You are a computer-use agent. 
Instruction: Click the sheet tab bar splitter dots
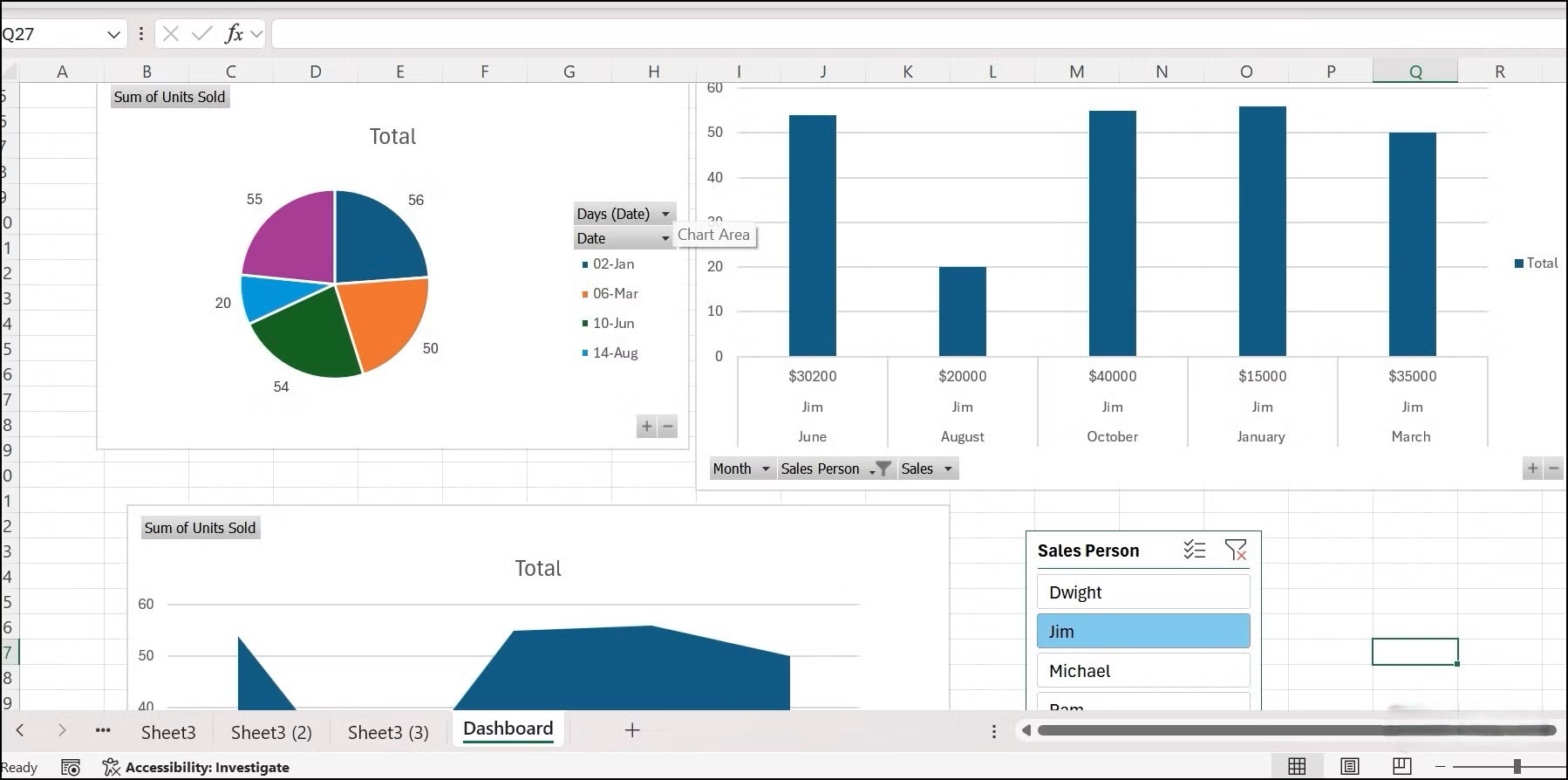(993, 731)
